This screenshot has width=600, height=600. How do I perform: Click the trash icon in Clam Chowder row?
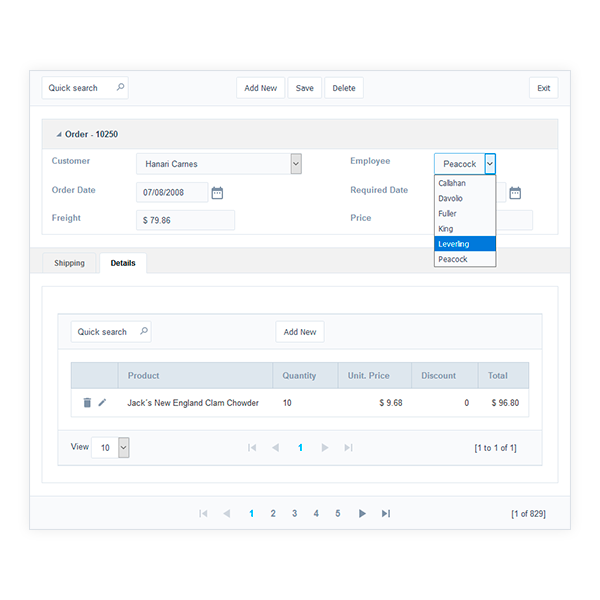click(x=87, y=403)
